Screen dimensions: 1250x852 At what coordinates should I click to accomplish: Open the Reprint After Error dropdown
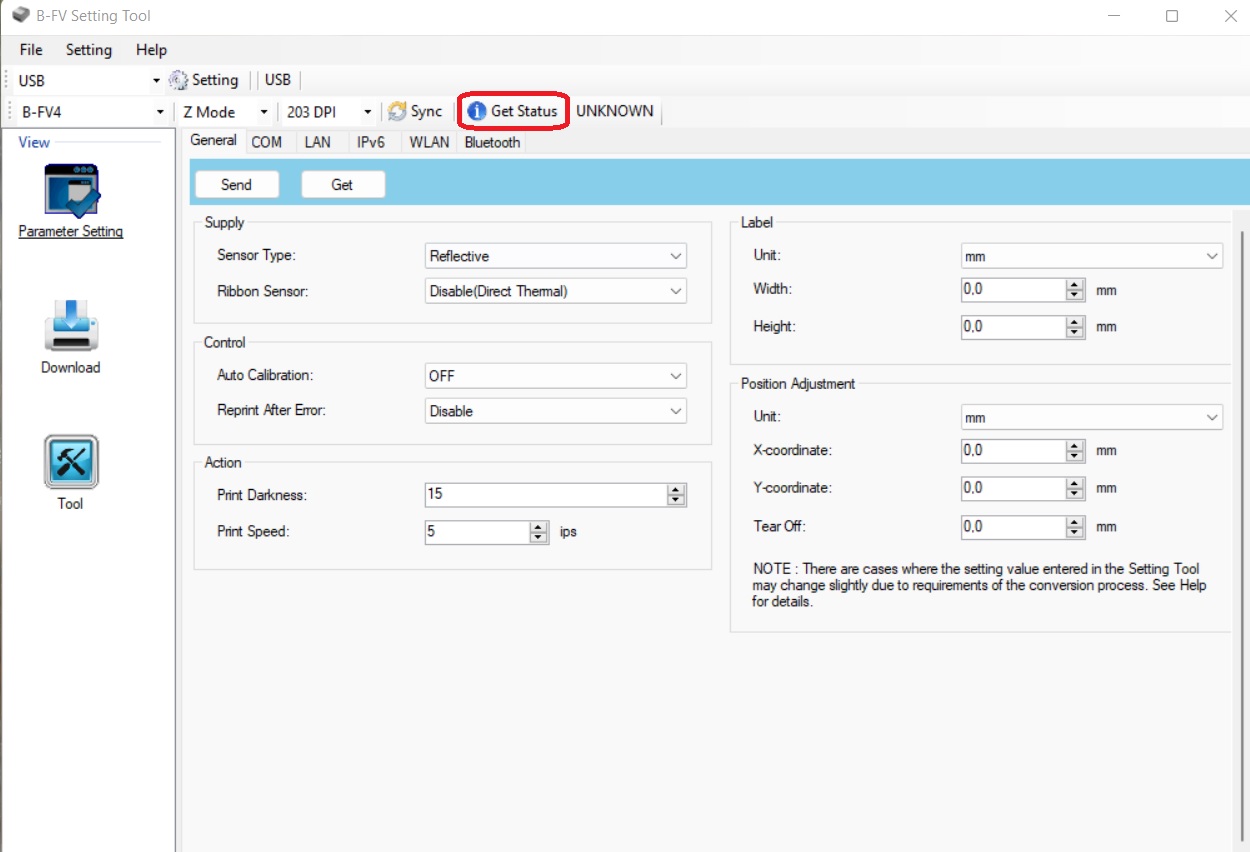coord(556,411)
